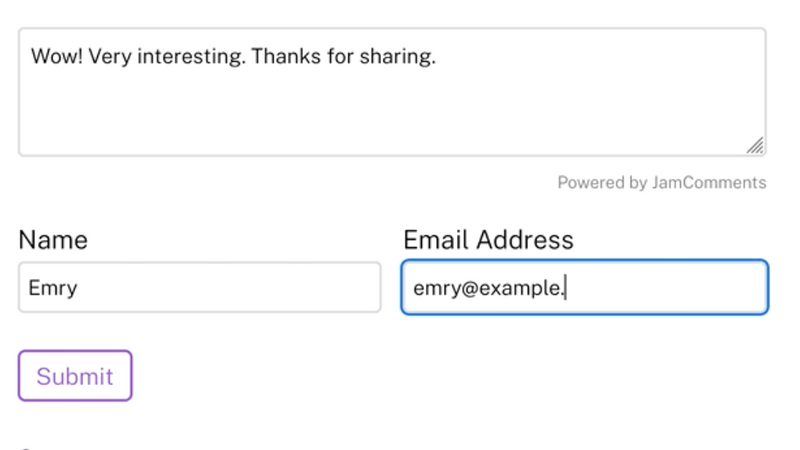Place cursor on "Emry" in Name field
The height and width of the screenshot is (450, 800).
[53, 288]
